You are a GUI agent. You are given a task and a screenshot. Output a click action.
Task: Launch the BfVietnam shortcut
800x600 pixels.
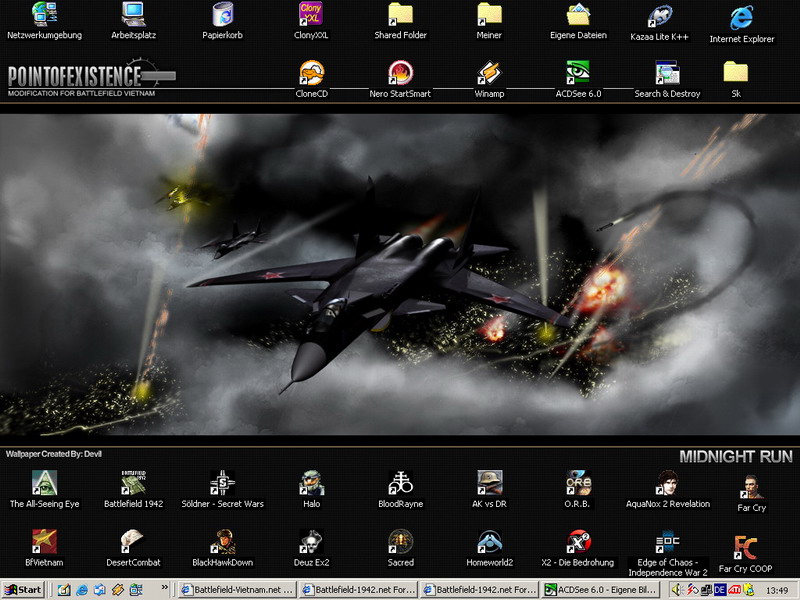44,548
